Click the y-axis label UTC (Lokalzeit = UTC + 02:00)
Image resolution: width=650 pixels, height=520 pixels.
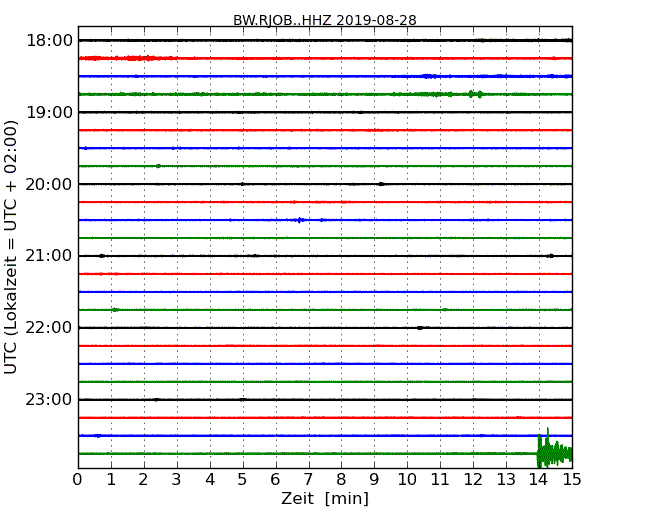pyautogui.click(x=11, y=247)
